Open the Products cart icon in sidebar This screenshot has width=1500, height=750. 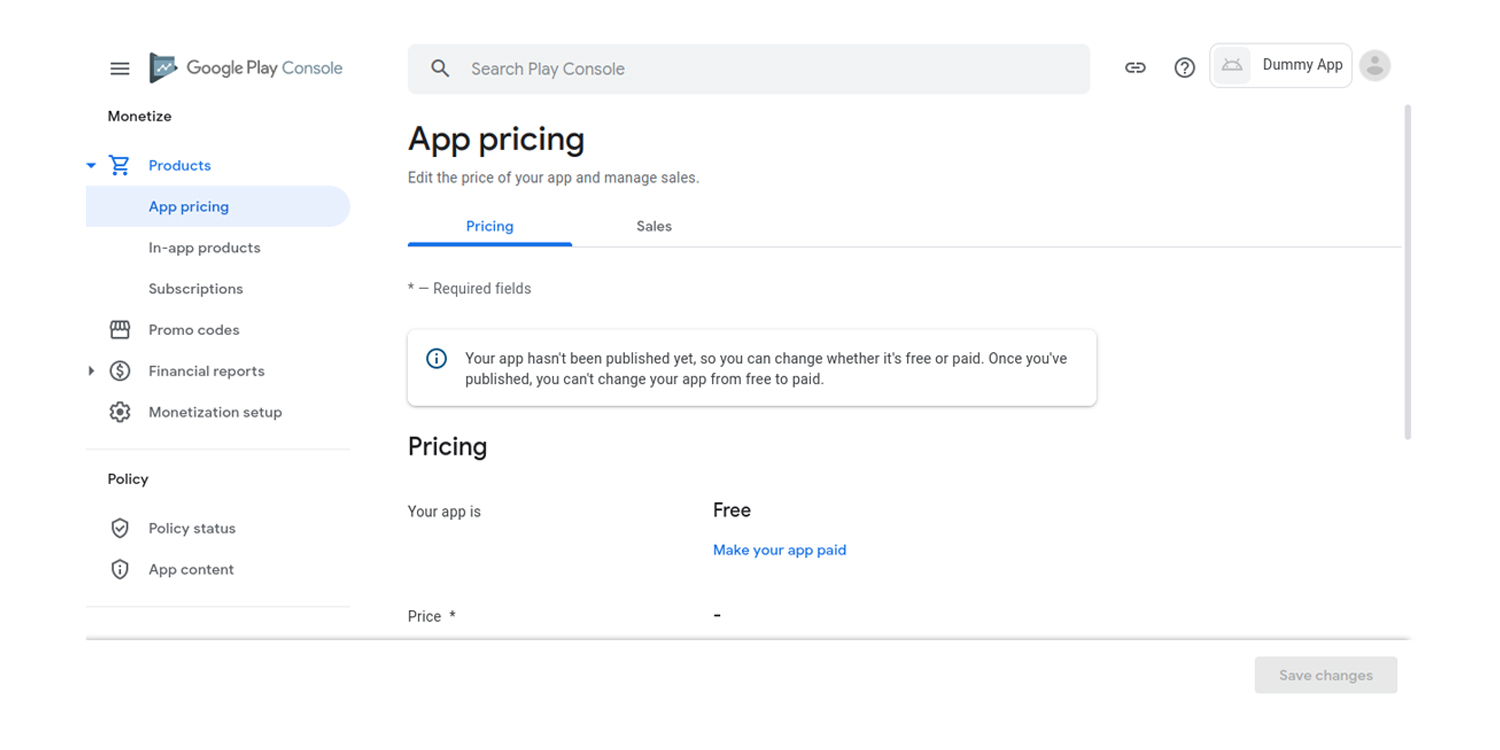click(x=119, y=165)
